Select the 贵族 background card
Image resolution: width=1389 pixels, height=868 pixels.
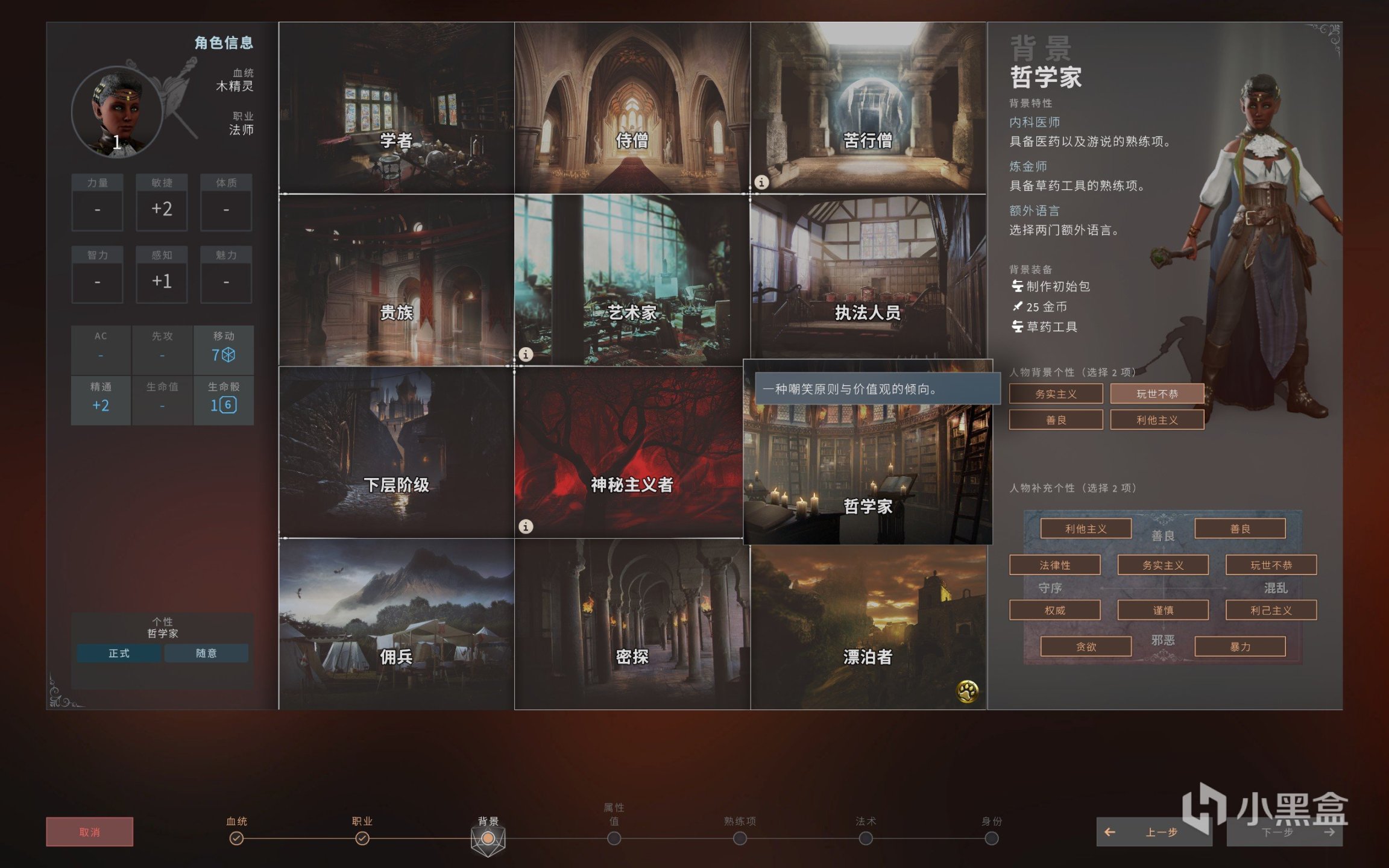tap(396, 280)
